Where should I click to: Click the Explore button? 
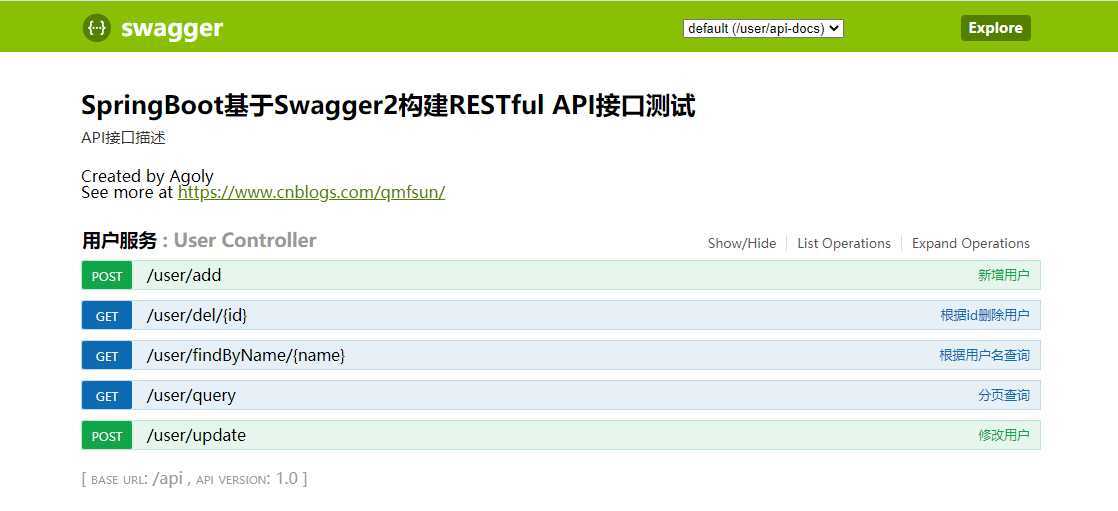click(x=995, y=28)
